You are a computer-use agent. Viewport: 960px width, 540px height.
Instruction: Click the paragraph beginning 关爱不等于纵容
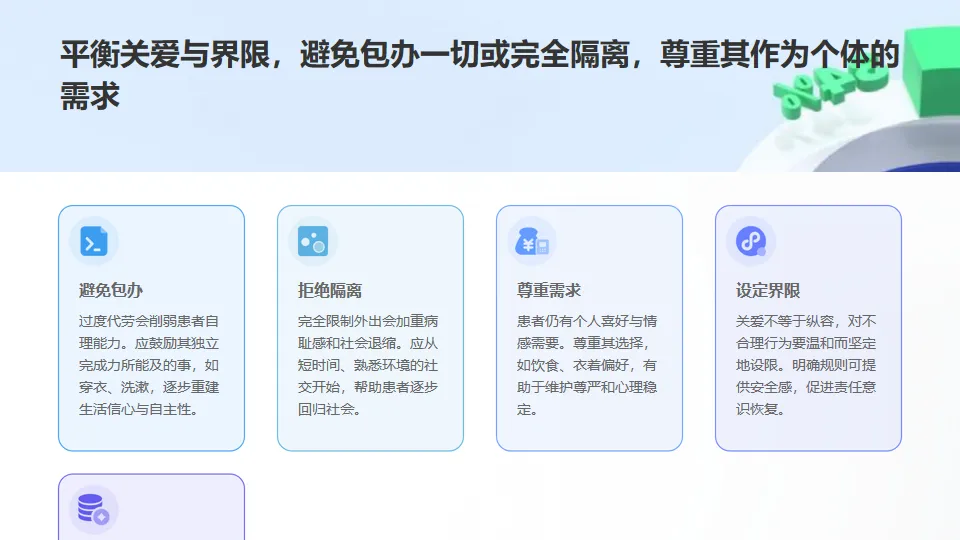point(806,365)
